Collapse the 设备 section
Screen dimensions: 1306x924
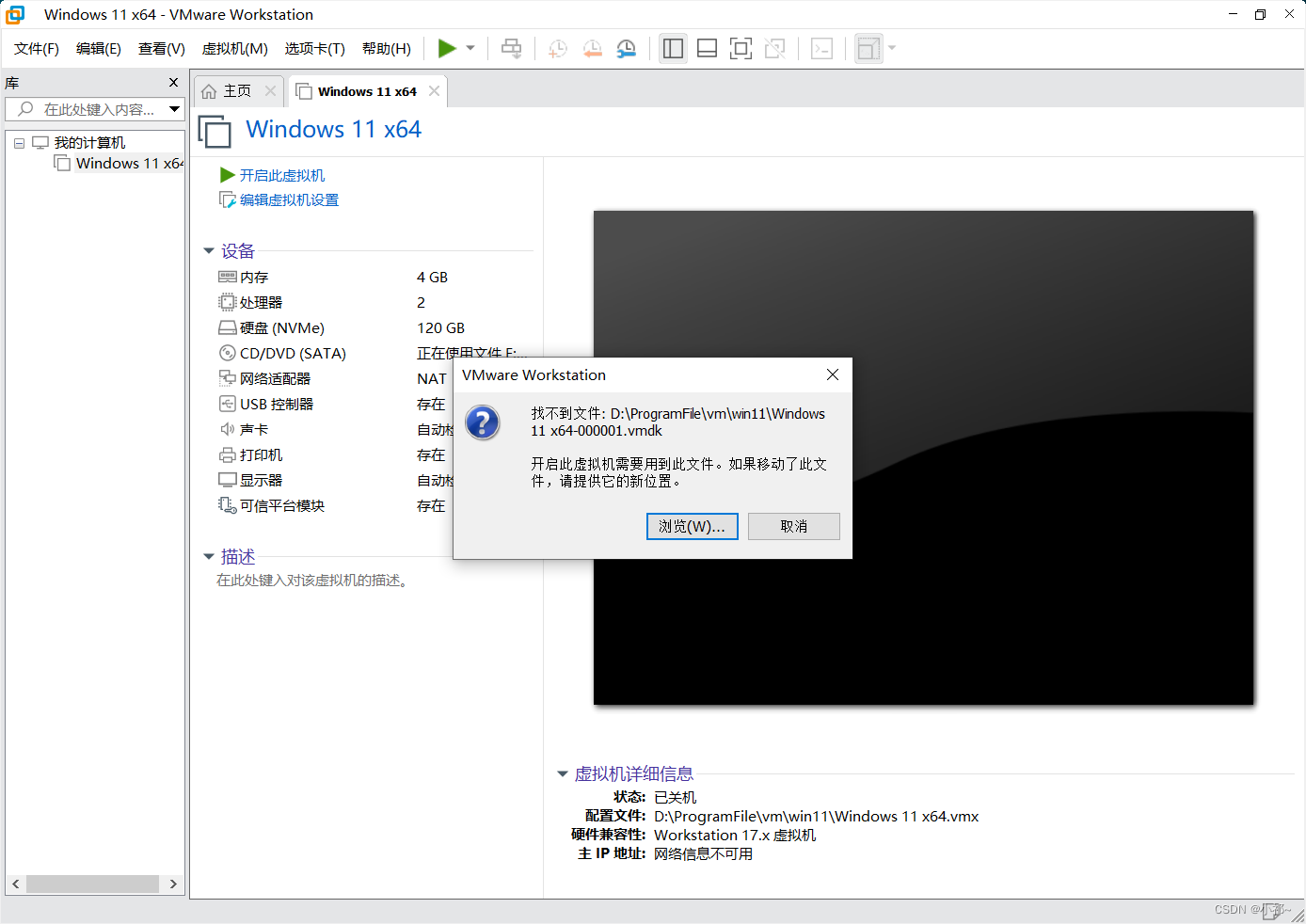(x=209, y=251)
